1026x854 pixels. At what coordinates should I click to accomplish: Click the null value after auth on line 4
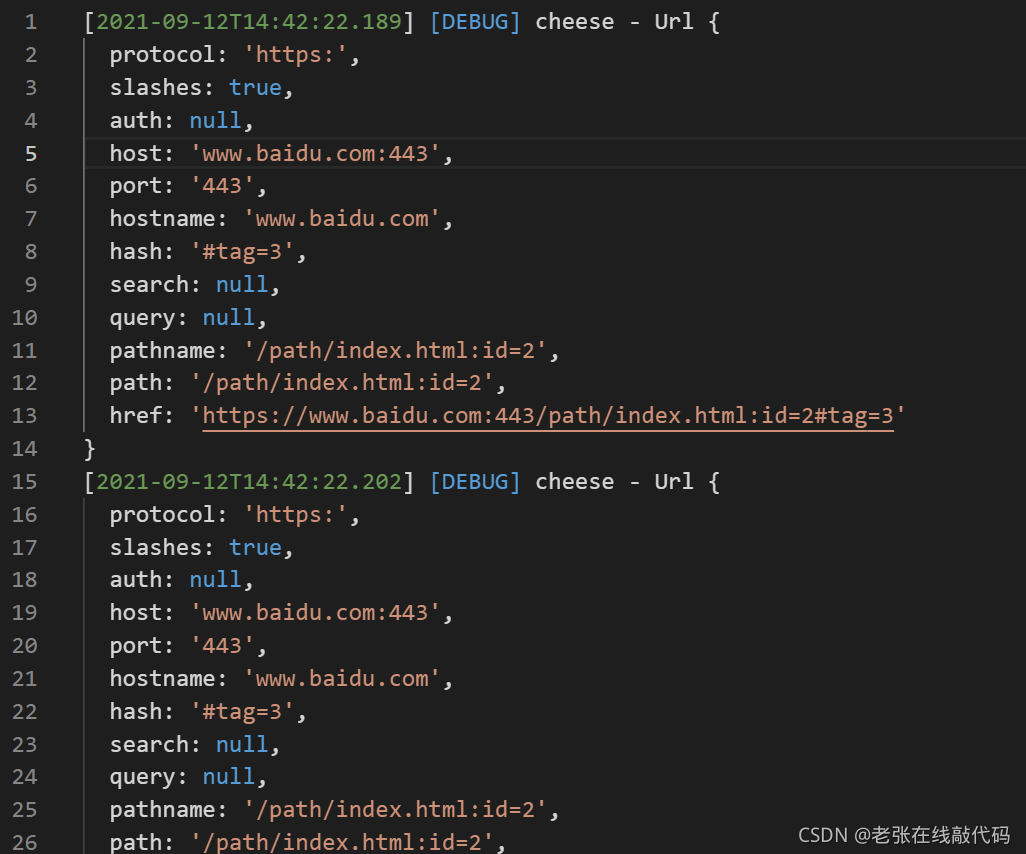[215, 120]
